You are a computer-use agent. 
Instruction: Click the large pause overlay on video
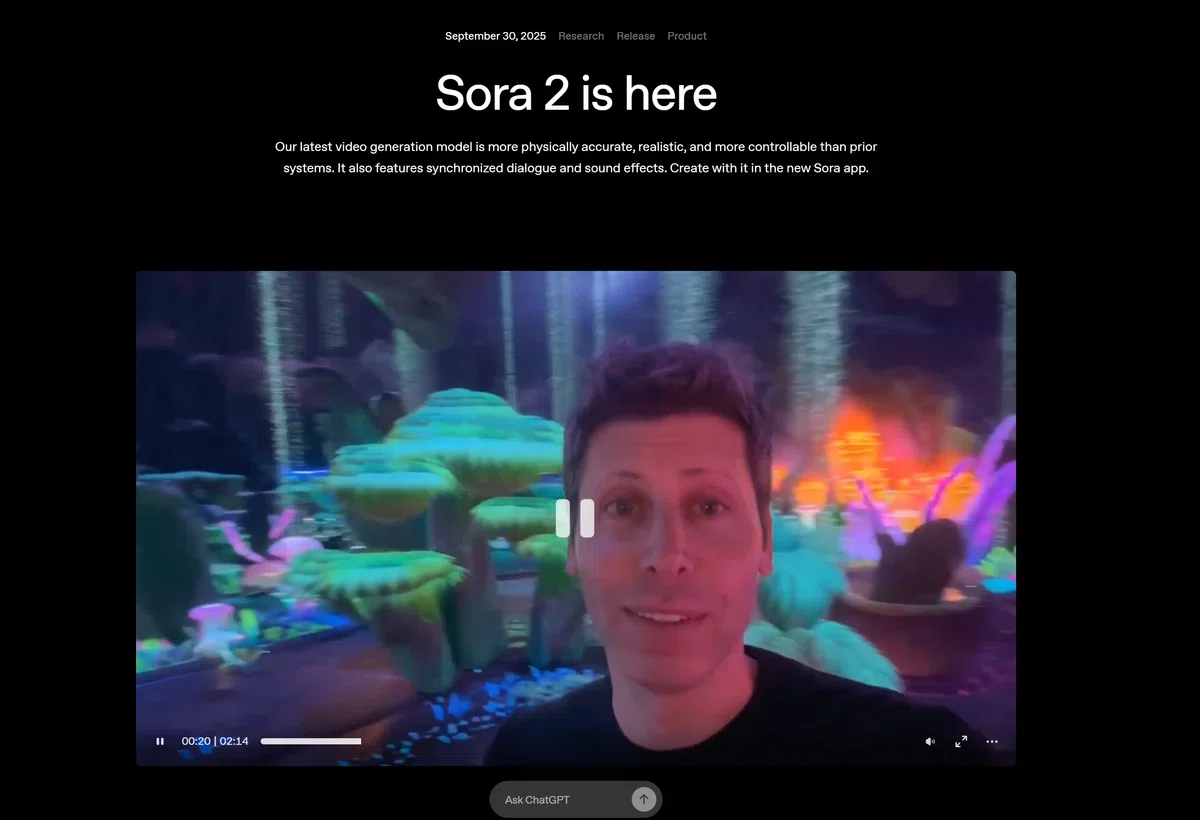click(x=575, y=518)
